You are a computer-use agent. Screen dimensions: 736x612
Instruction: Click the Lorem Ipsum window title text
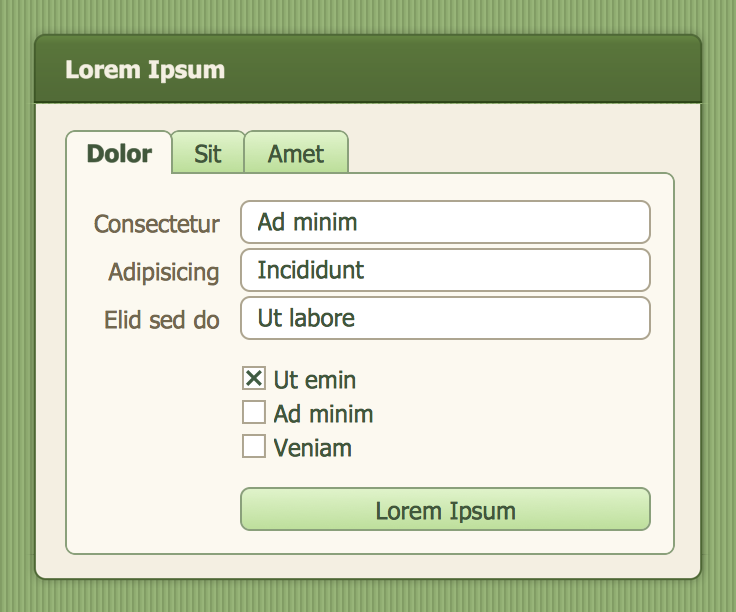pyautogui.click(x=145, y=70)
